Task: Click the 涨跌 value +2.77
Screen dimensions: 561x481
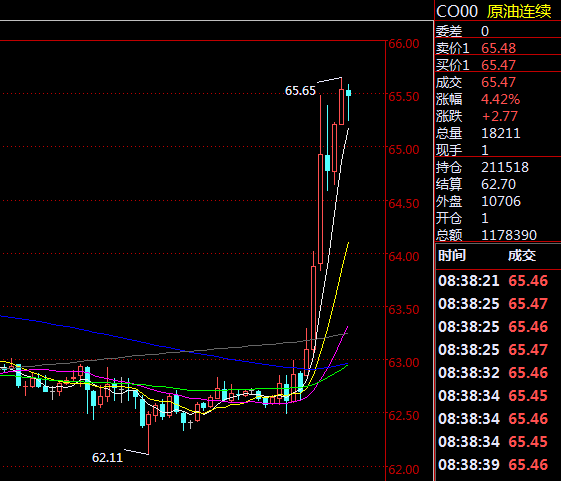Action: [x=500, y=116]
